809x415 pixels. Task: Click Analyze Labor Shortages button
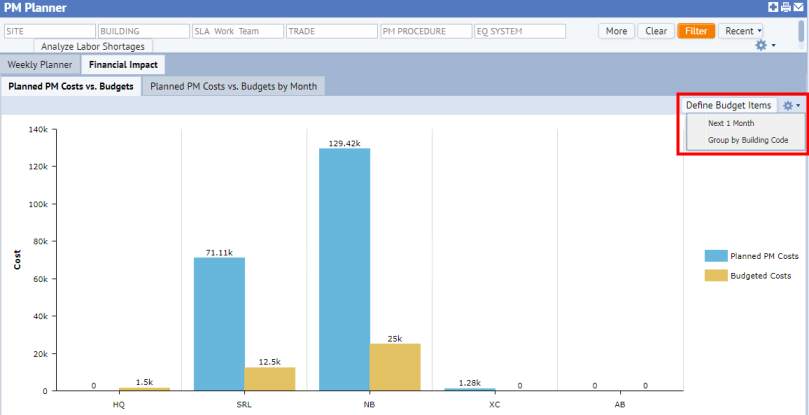point(92,46)
